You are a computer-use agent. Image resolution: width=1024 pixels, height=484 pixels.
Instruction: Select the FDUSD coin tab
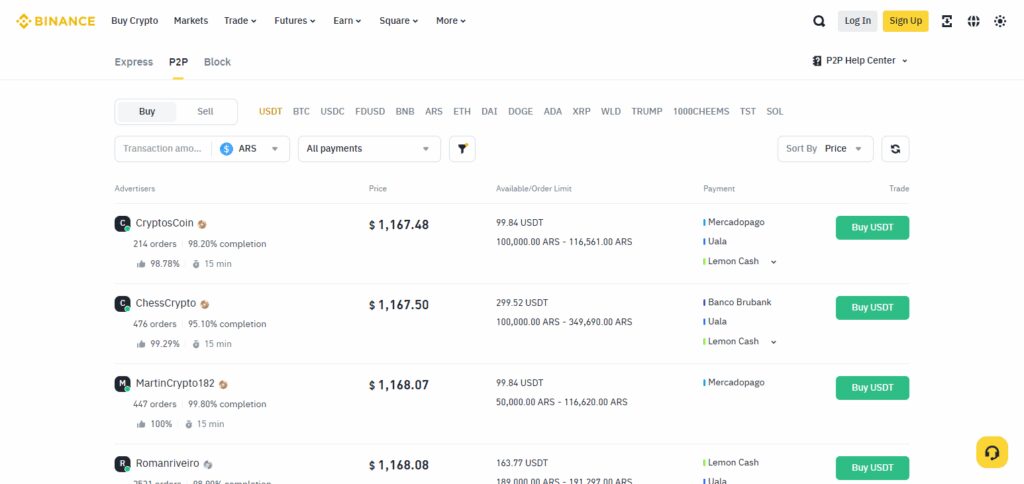point(370,112)
